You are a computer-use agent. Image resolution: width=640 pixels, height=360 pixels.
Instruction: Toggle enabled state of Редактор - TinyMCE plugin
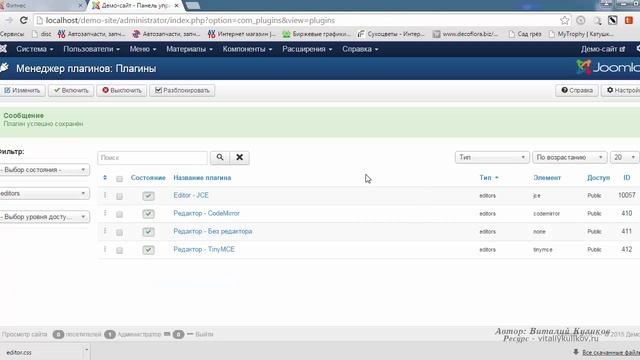[x=148, y=250]
